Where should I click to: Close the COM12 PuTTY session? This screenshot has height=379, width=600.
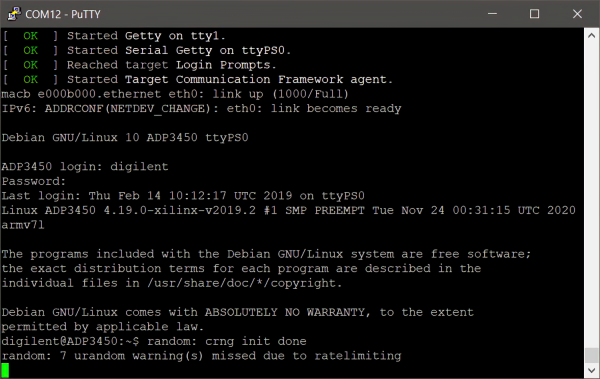pyautogui.click(x=577, y=14)
